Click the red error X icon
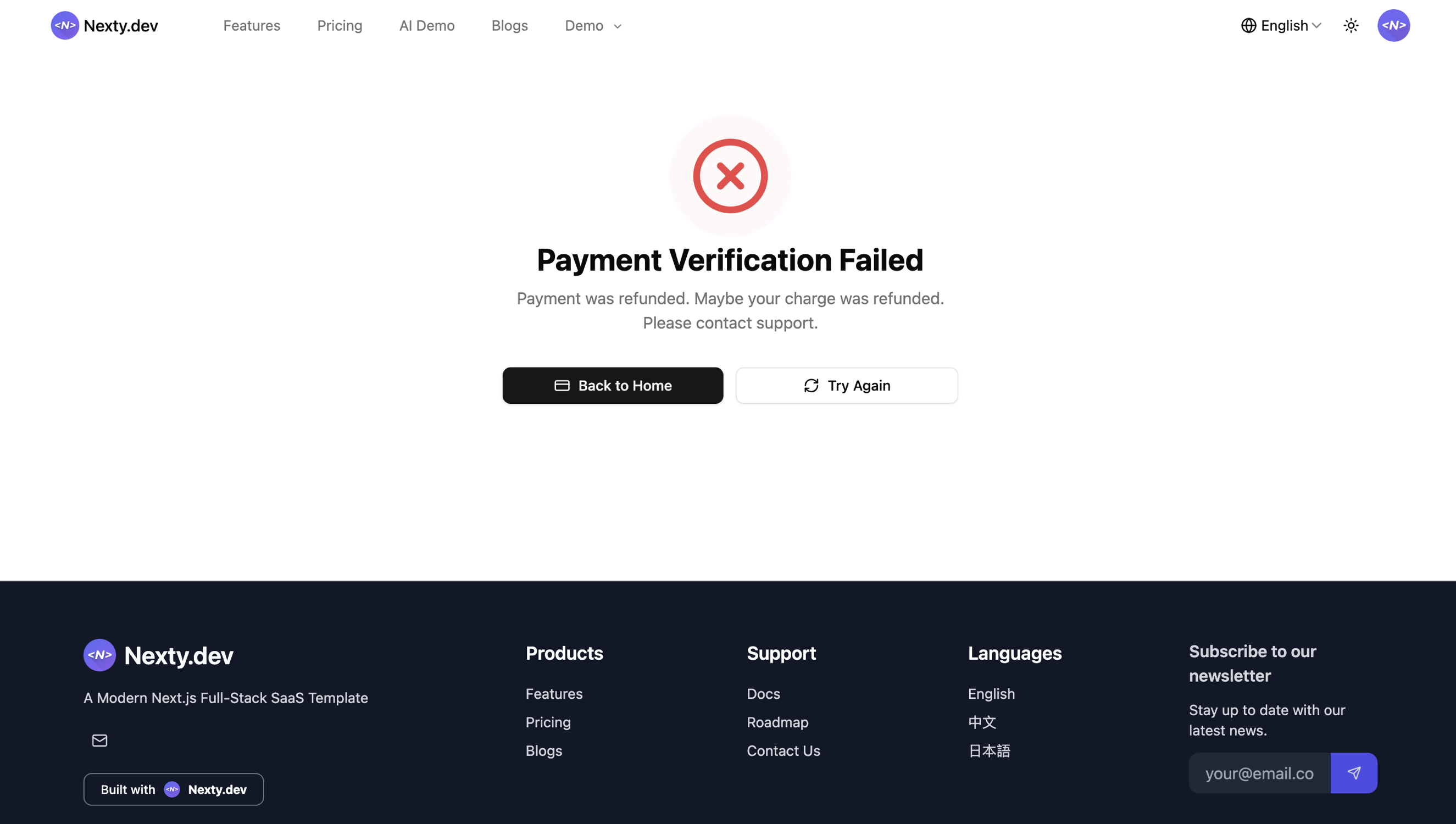This screenshot has height=824, width=1456. pyautogui.click(x=730, y=176)
